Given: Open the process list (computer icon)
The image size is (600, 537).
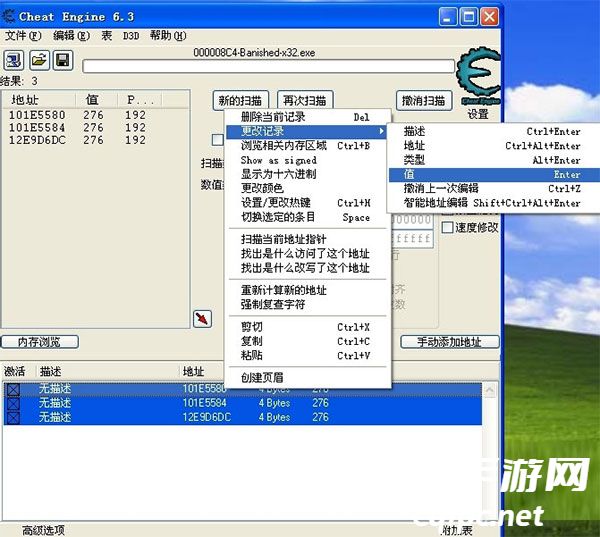Looking at the screenshot, I should 13,60.
